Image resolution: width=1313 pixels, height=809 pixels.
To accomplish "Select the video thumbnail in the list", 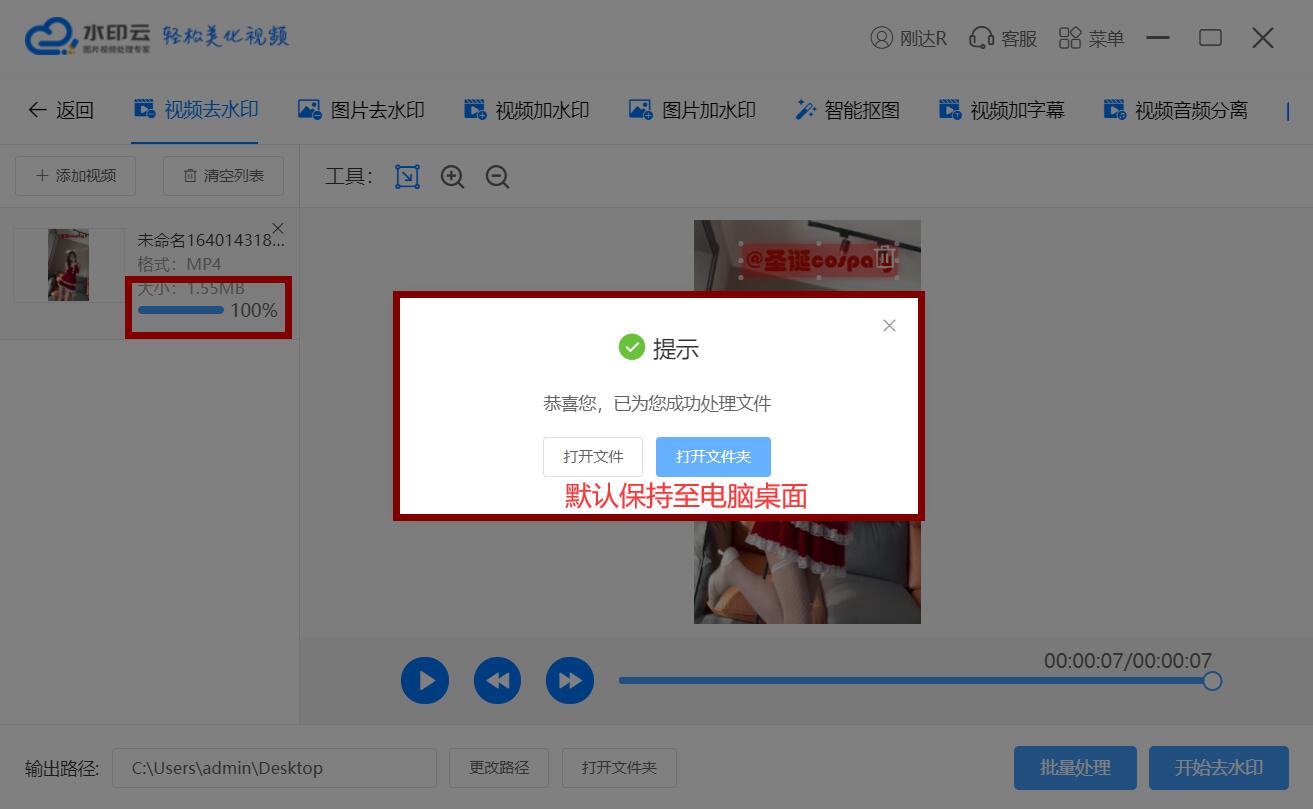I will (68, 265).
